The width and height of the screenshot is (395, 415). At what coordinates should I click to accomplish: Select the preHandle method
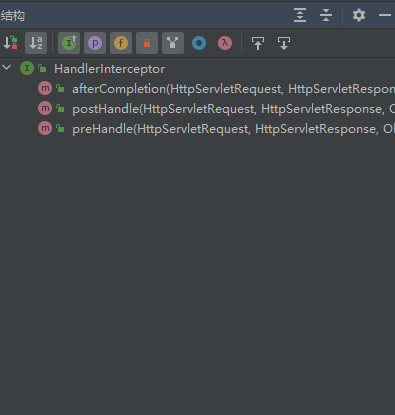coord(233,129)
